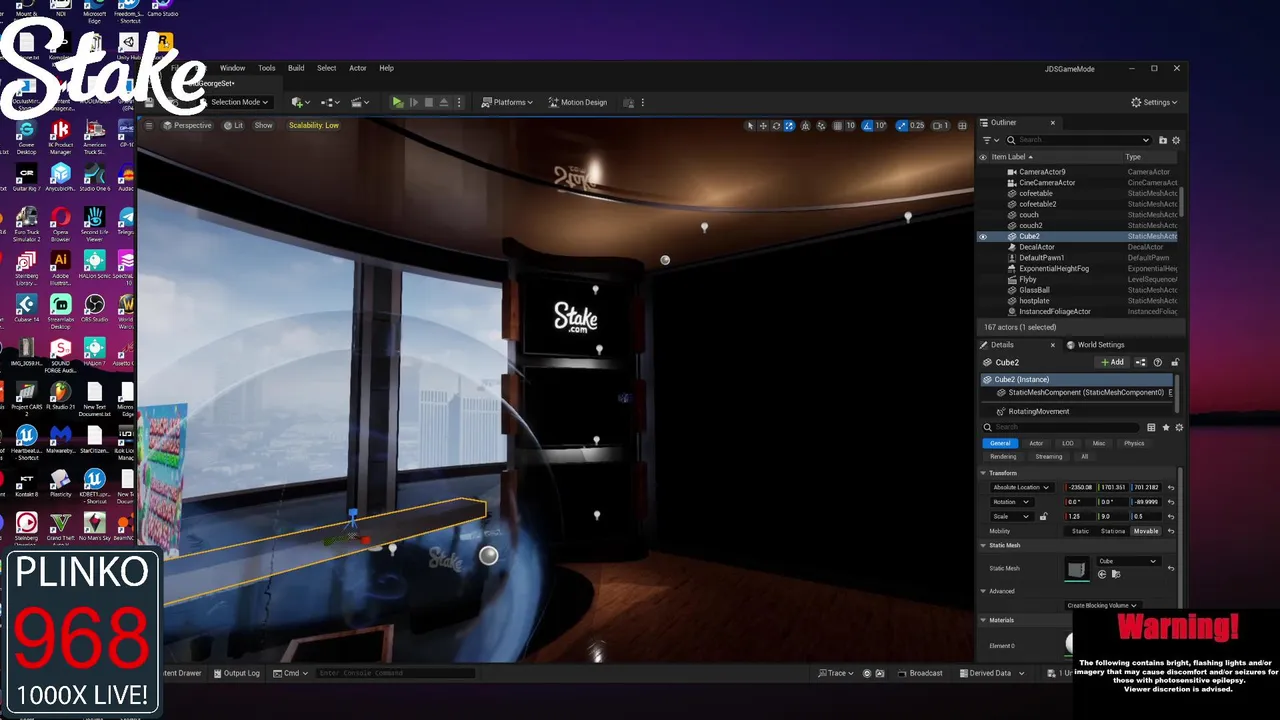Click the Outliner search field

coord(1080,140)
